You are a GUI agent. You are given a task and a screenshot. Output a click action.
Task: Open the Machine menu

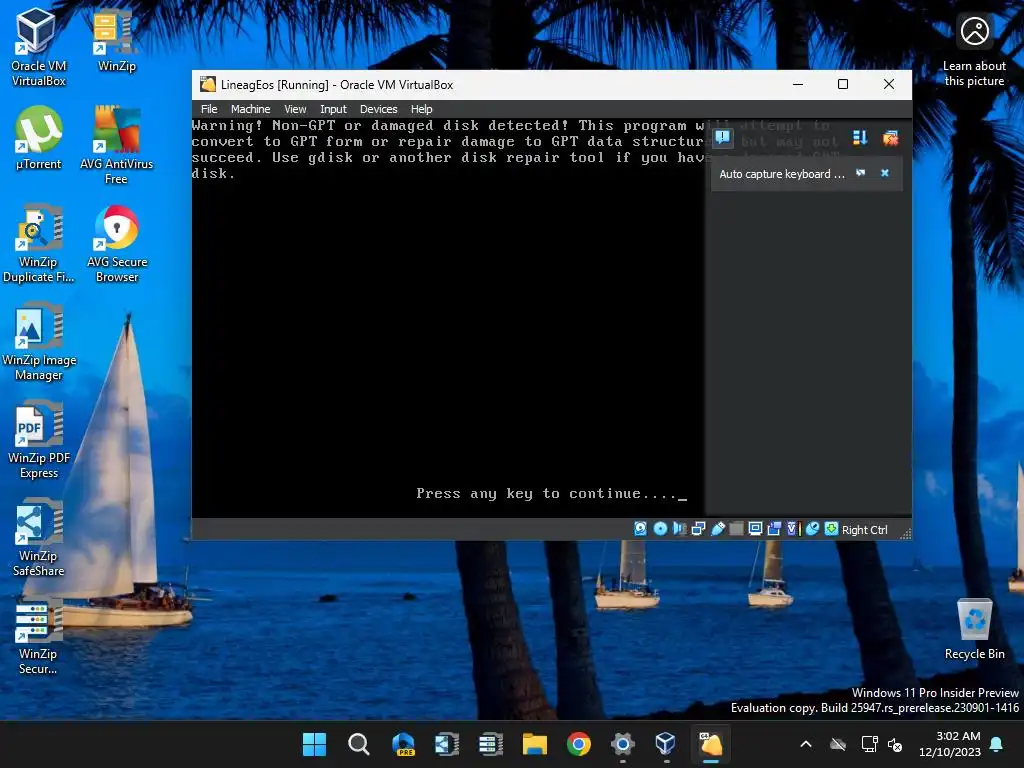[x=250, y=109]
